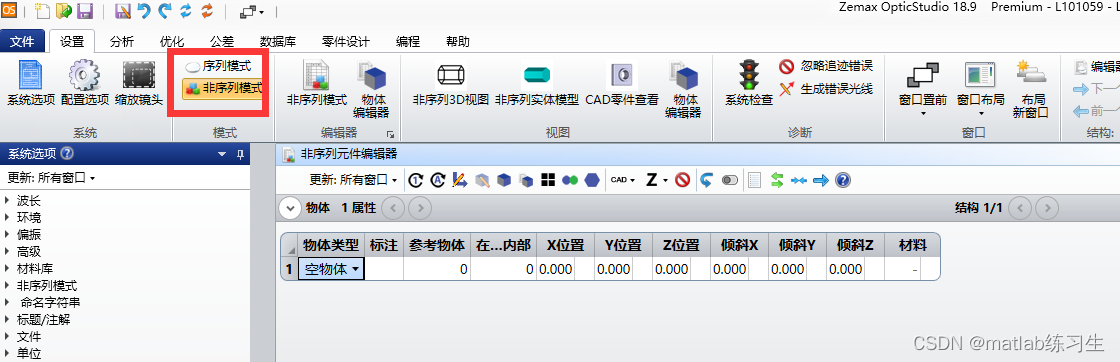Screen dimensions: 1120x362
Task: Click the red prohibition icon in editor toolbar
Action: 682,180
